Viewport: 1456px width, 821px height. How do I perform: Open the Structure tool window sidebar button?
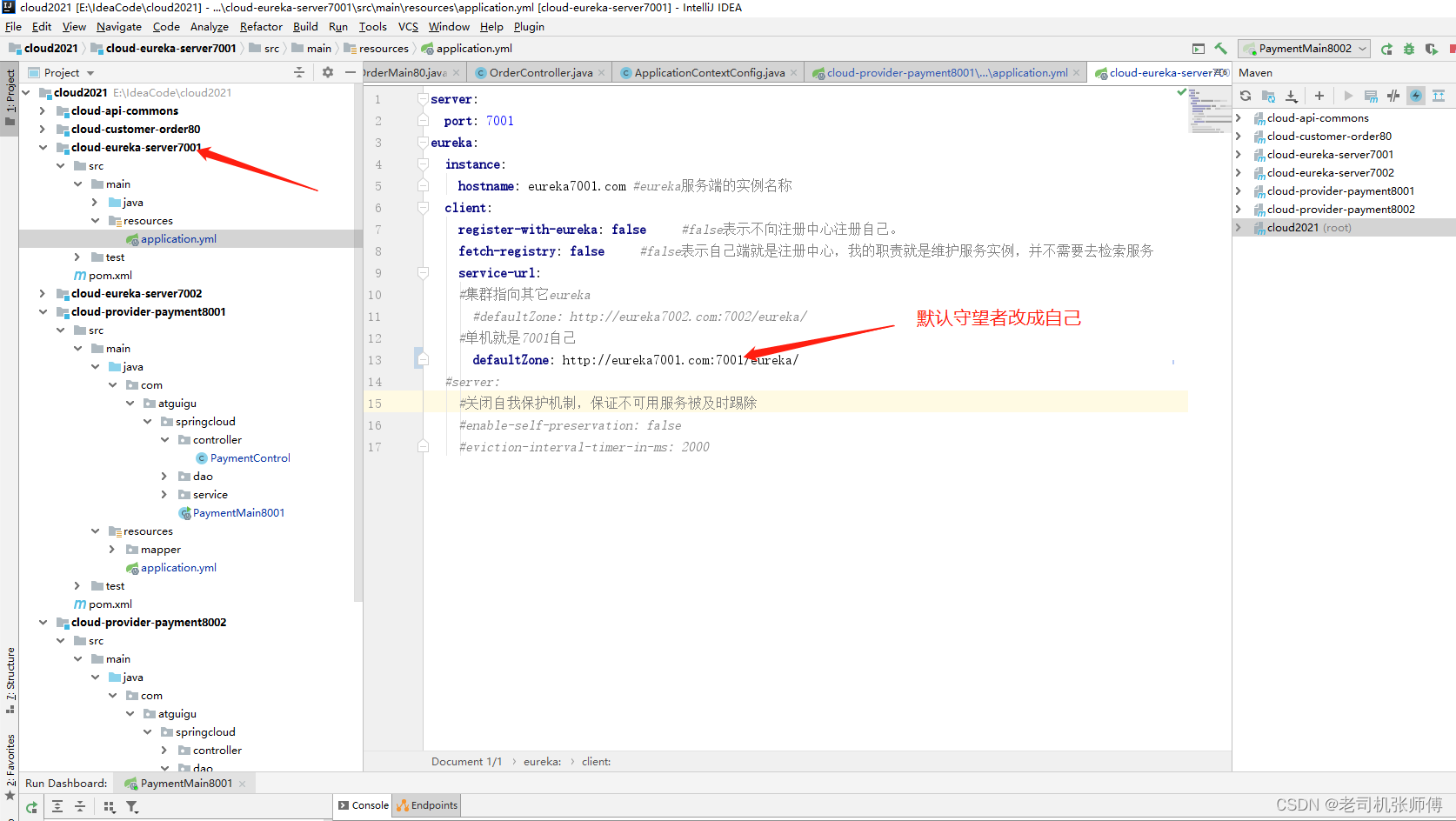tap(10, 680)
